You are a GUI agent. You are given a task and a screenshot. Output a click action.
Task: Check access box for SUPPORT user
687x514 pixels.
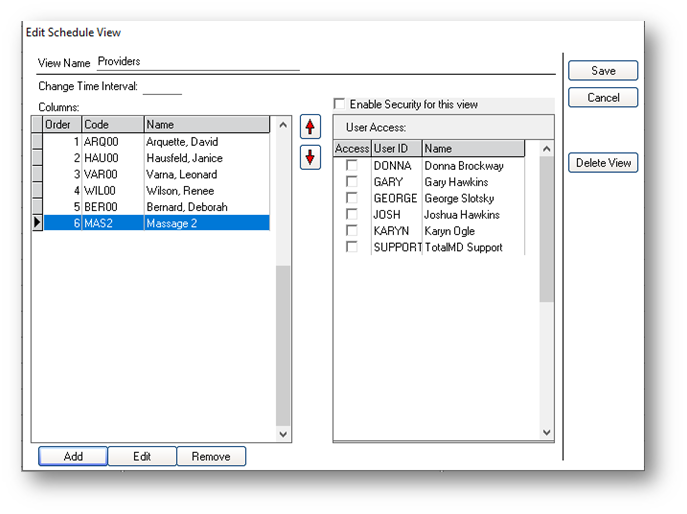351,247
